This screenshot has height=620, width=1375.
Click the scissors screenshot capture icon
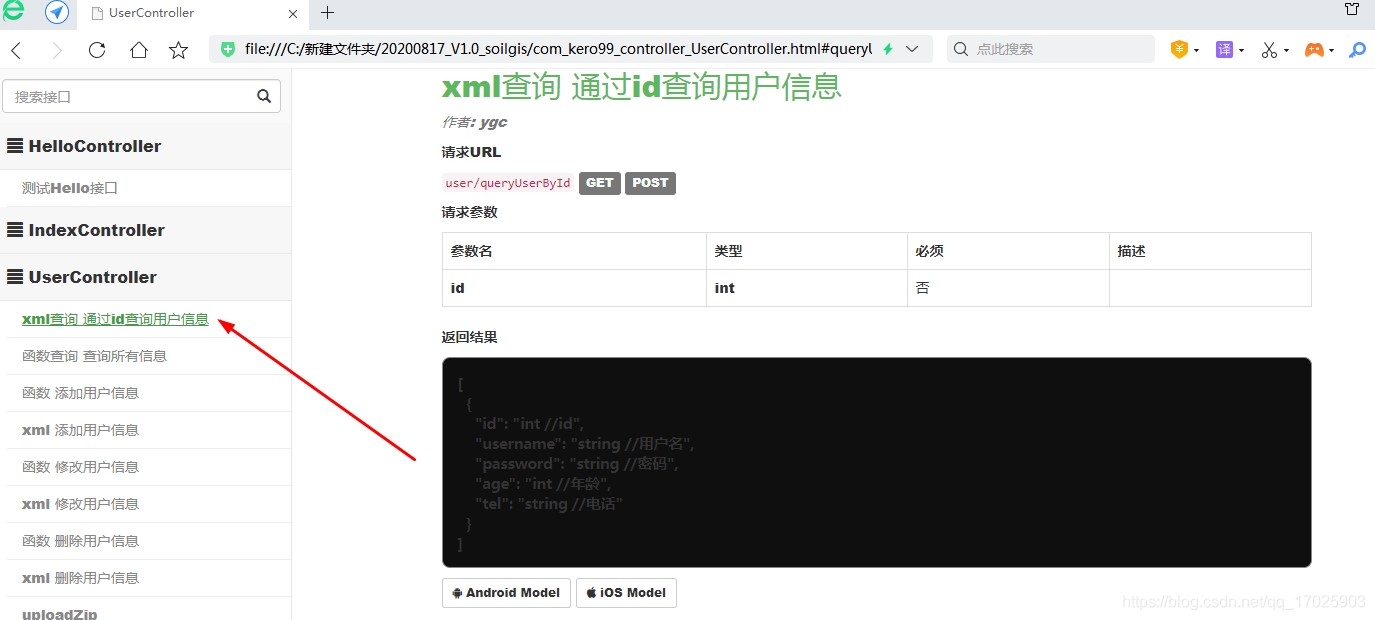click(1268, 48)
